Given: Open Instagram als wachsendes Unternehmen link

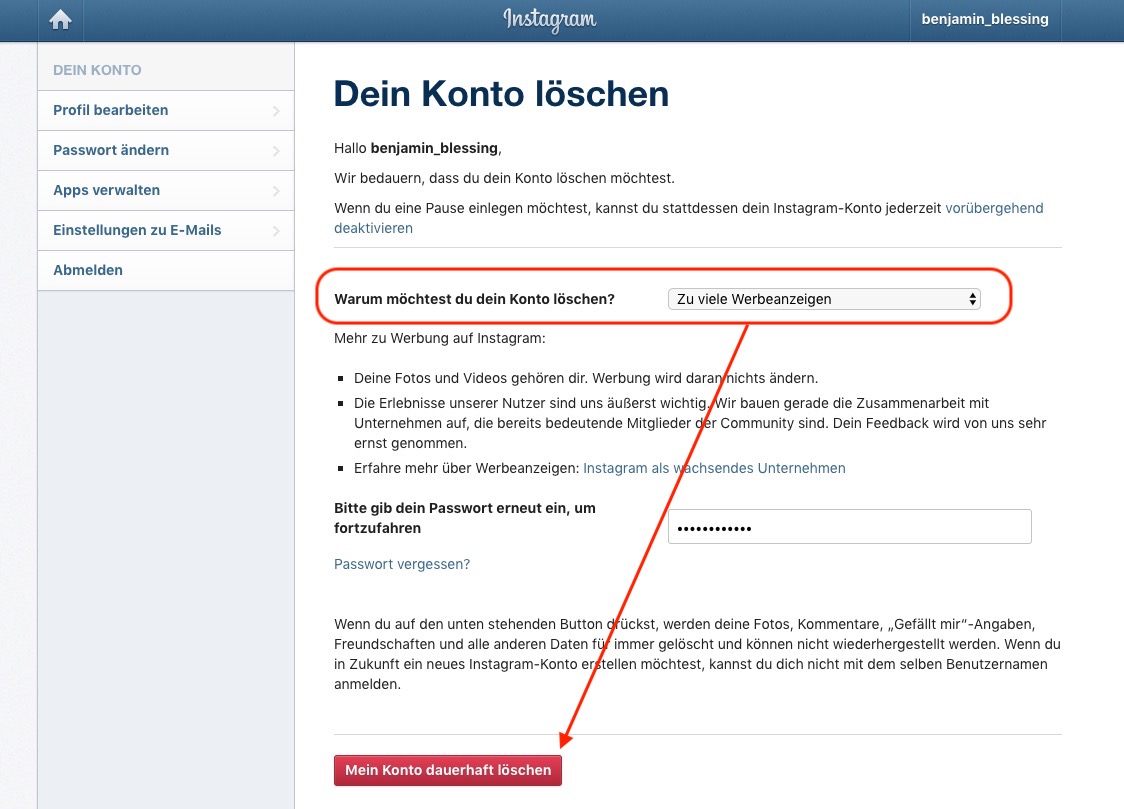Looking at the screenshot, I should (x=714, y=468).
